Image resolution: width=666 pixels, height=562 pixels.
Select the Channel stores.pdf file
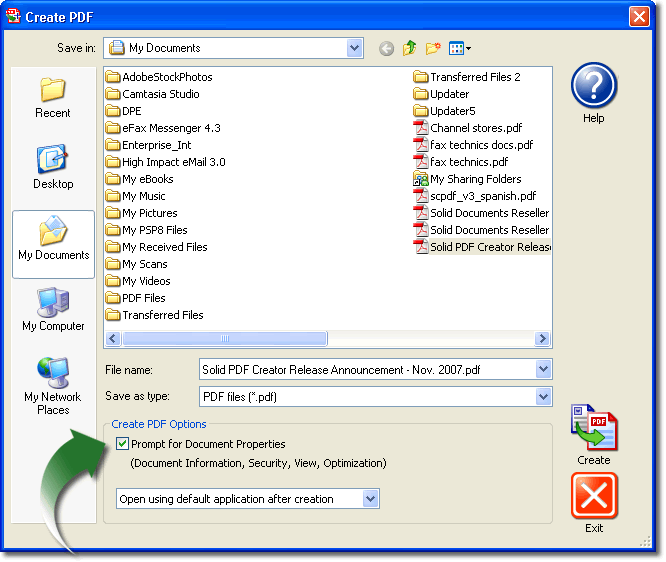tap(475, 128)
